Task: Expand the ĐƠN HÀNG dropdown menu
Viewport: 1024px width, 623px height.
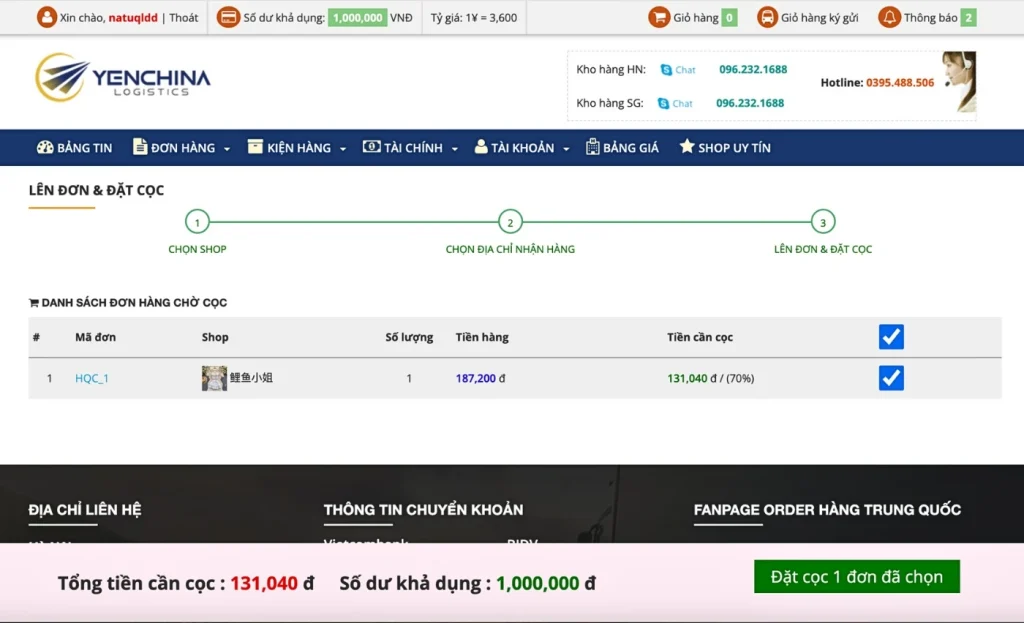Action: tap(181, 148)
